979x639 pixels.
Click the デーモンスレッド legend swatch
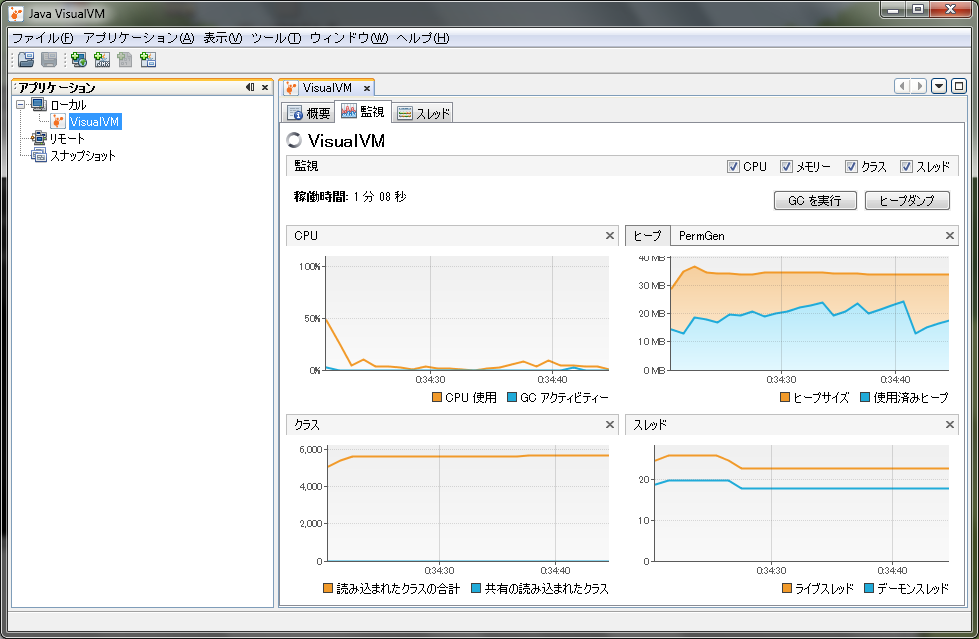(869, 588)
